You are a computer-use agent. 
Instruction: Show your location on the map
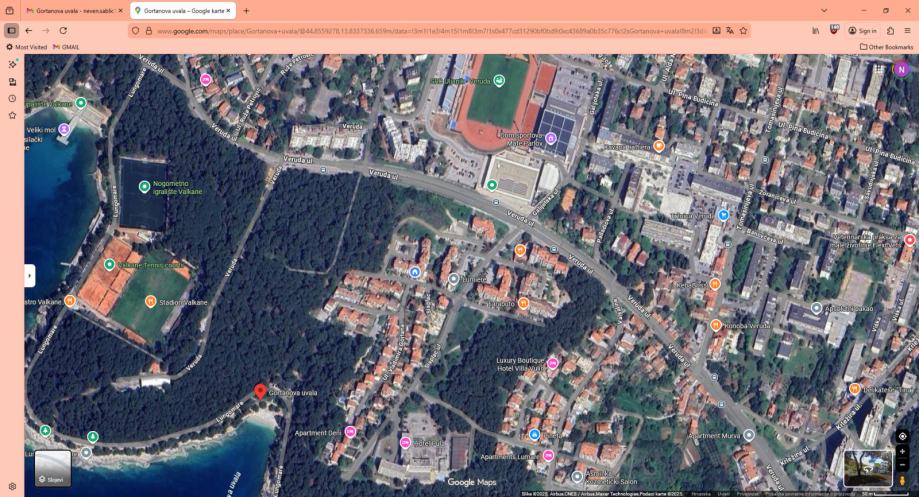[903, 437]
